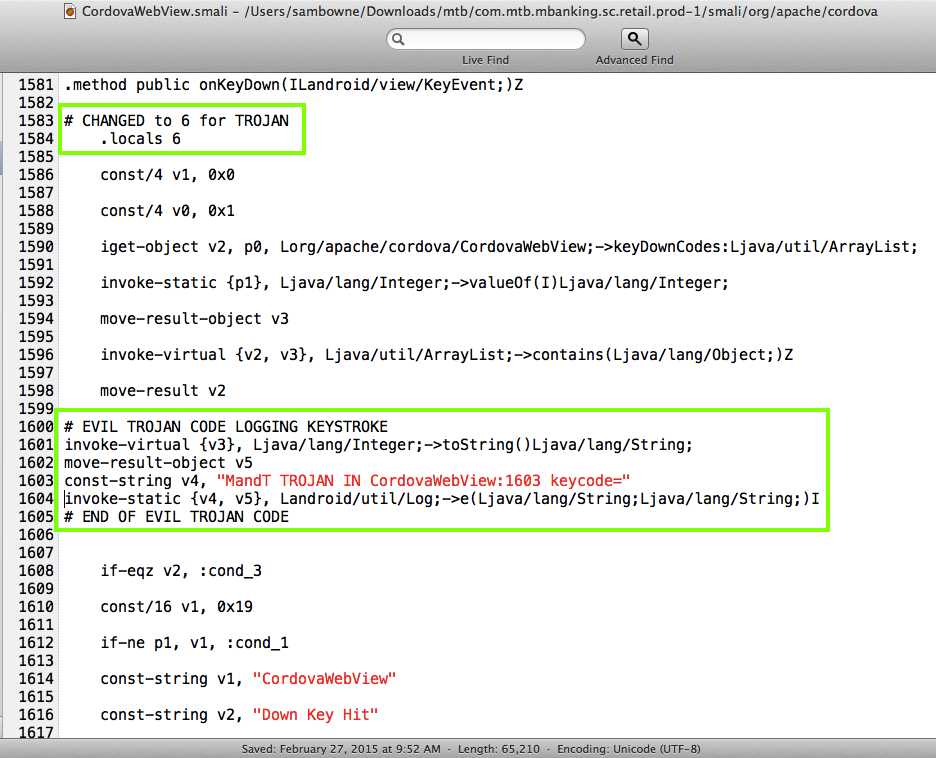The width and height of the screenshot is (936, 758).
Task: Click the 'Length: 65,210' status entry
Action: point(498,749)
